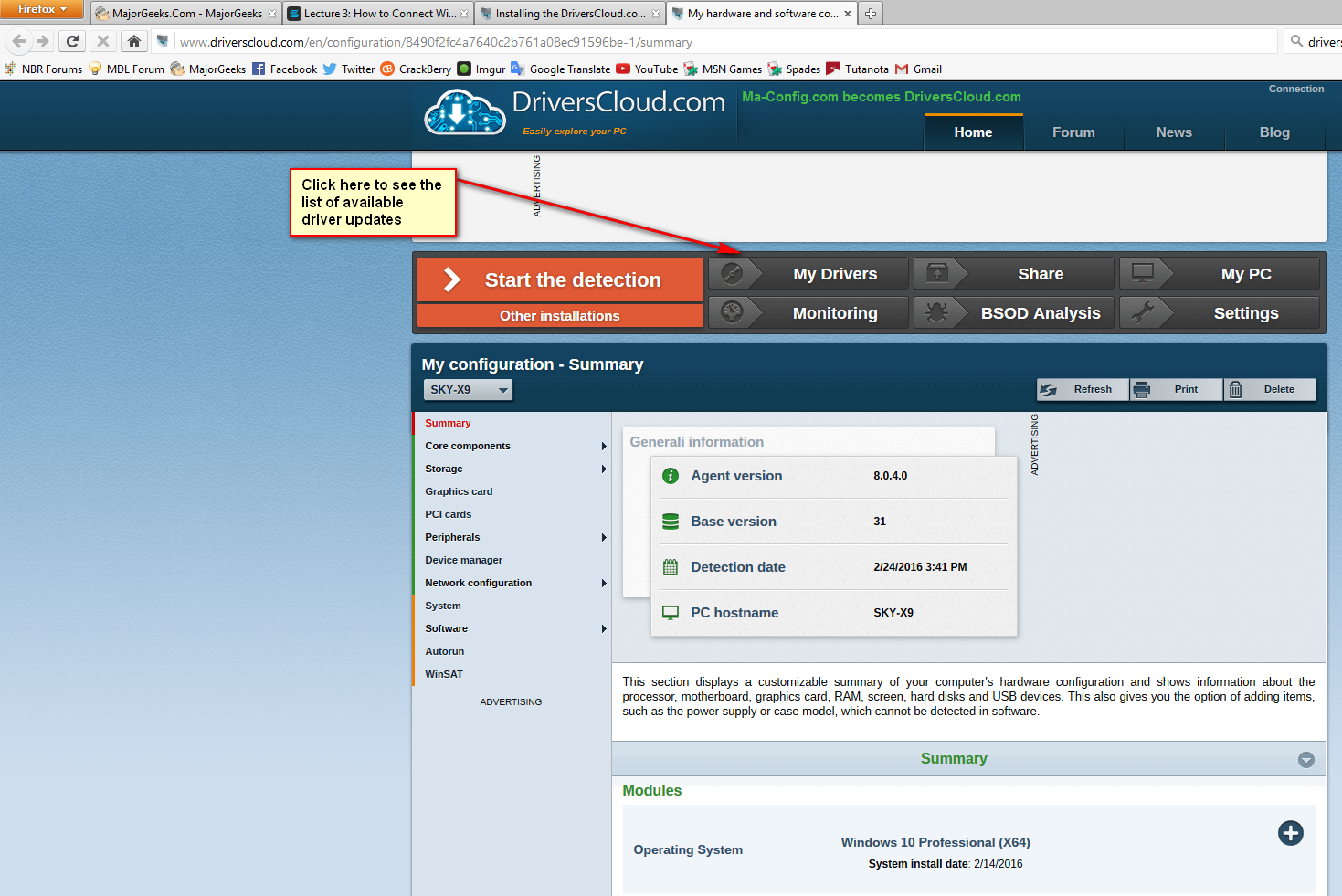Switch to the Installing the DriversCloud tab

click(570, 14)
